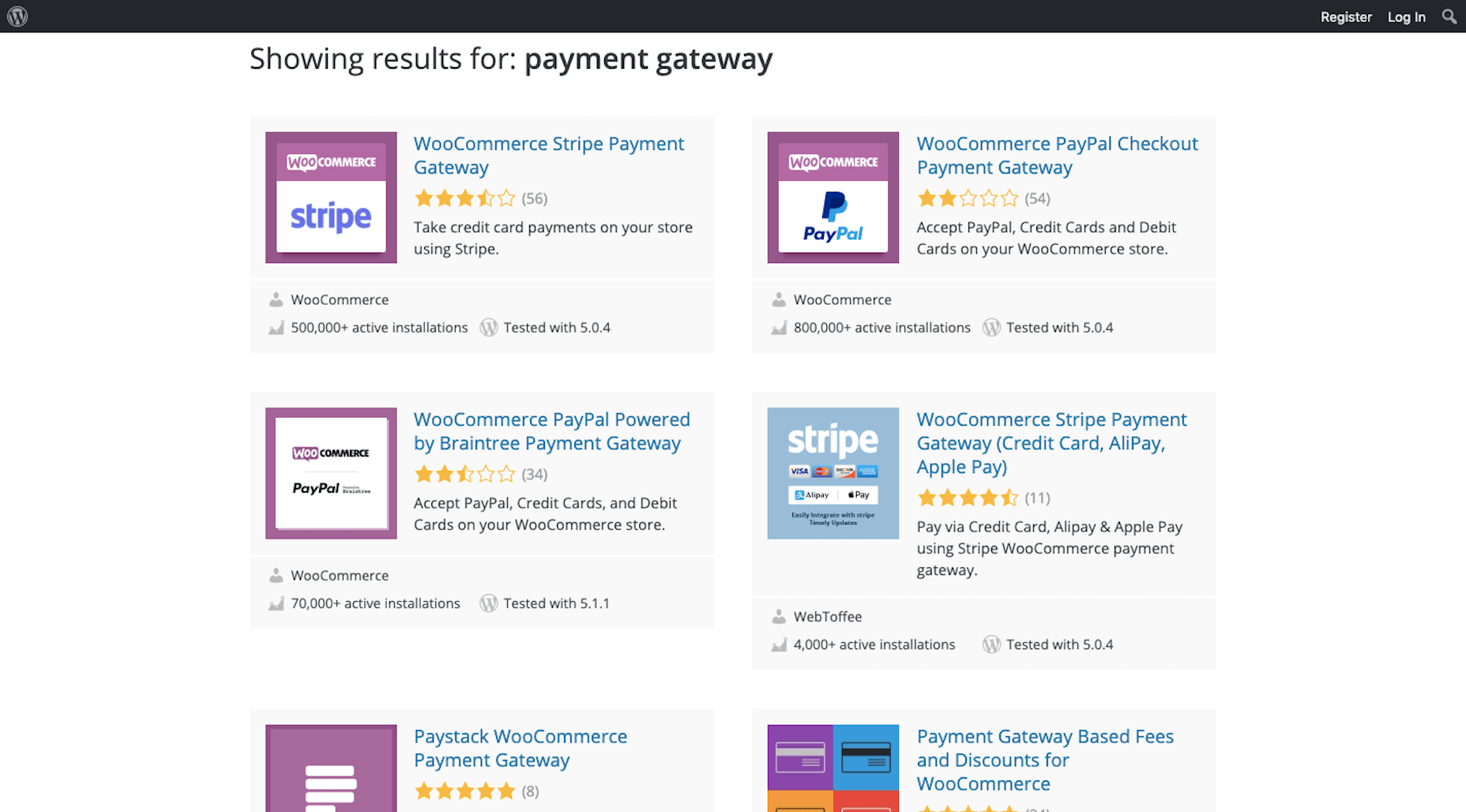Open Stripe Gateway (Credit Card, AliPay, Apple Pay) title

1051,442
